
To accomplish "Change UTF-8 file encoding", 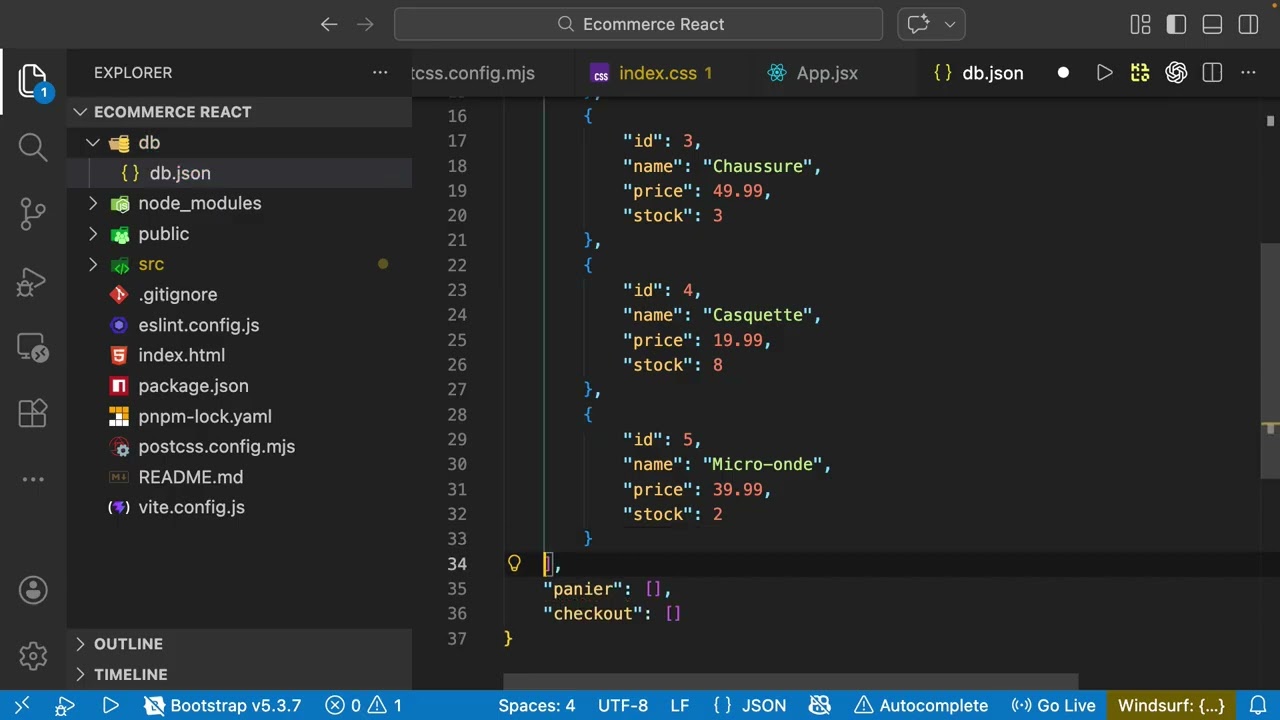I will click(x=623, y=706).
